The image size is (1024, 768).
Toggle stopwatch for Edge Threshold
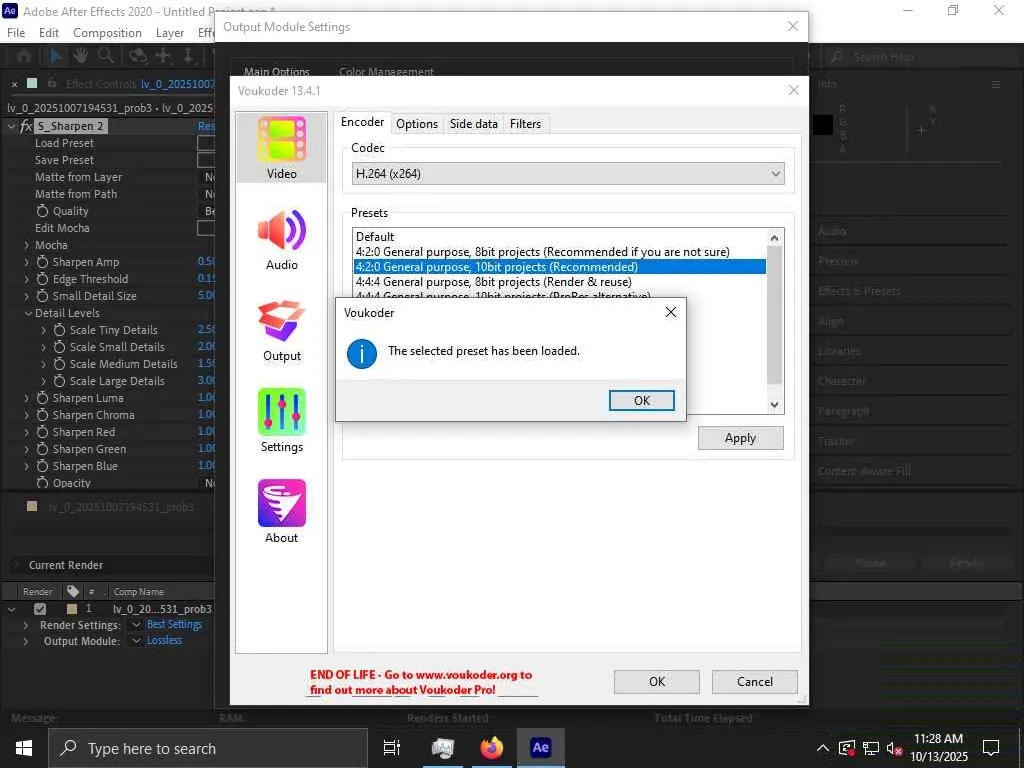[x=42, y=279]
